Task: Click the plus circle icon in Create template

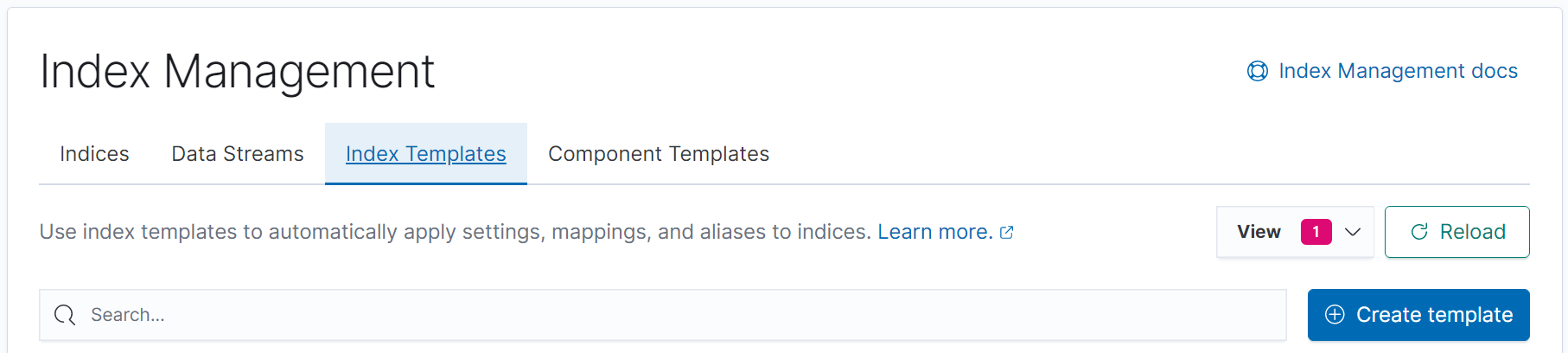Action: pyautogui.click(x=1335, y=315)
